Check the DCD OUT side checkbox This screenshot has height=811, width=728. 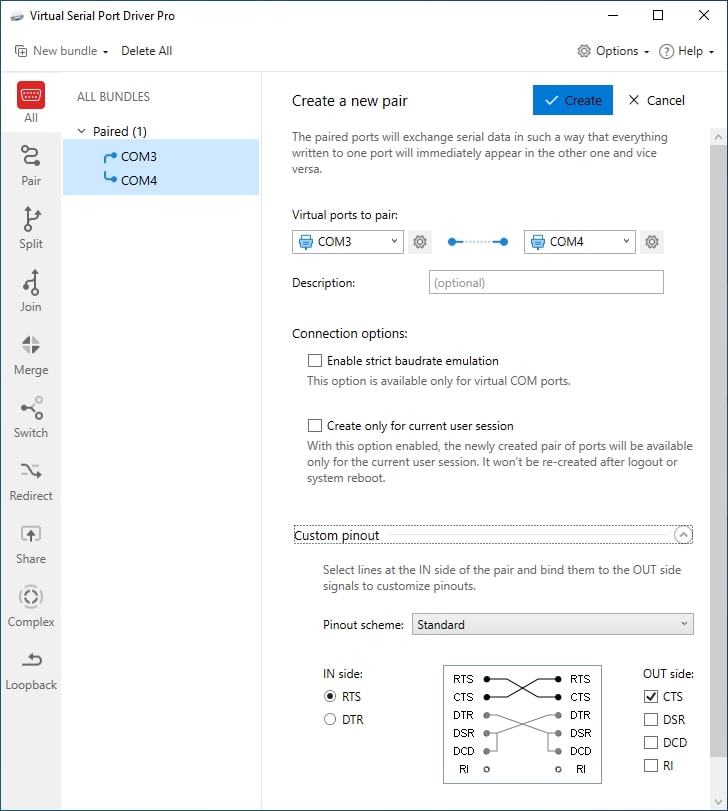(651, 742)
